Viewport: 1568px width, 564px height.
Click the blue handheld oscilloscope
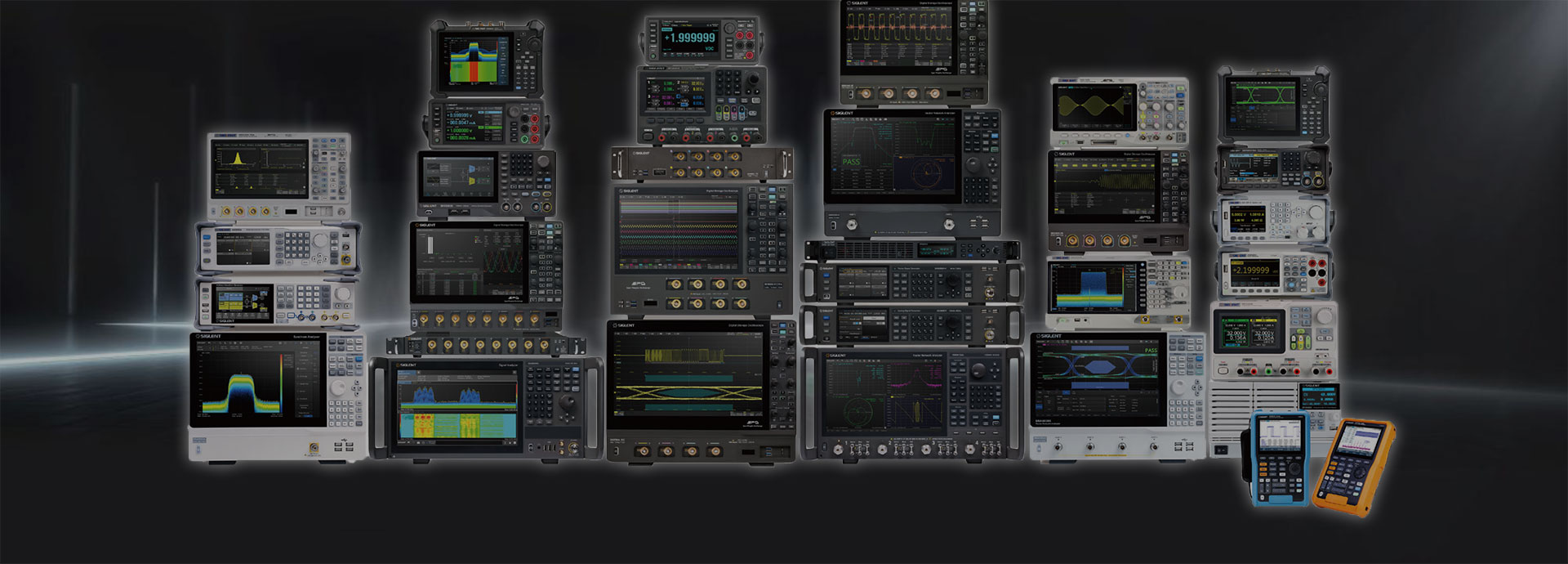(x=1278, y=458)
